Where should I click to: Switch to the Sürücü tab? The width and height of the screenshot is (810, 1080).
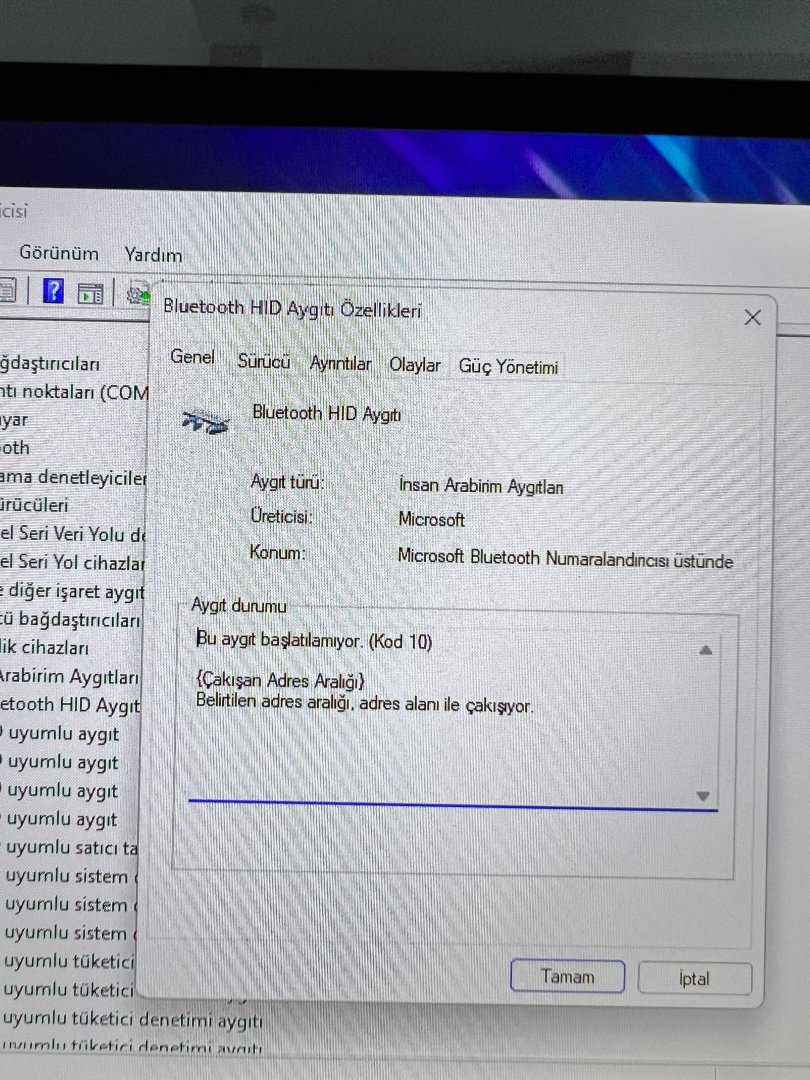(x=264, y=362)
